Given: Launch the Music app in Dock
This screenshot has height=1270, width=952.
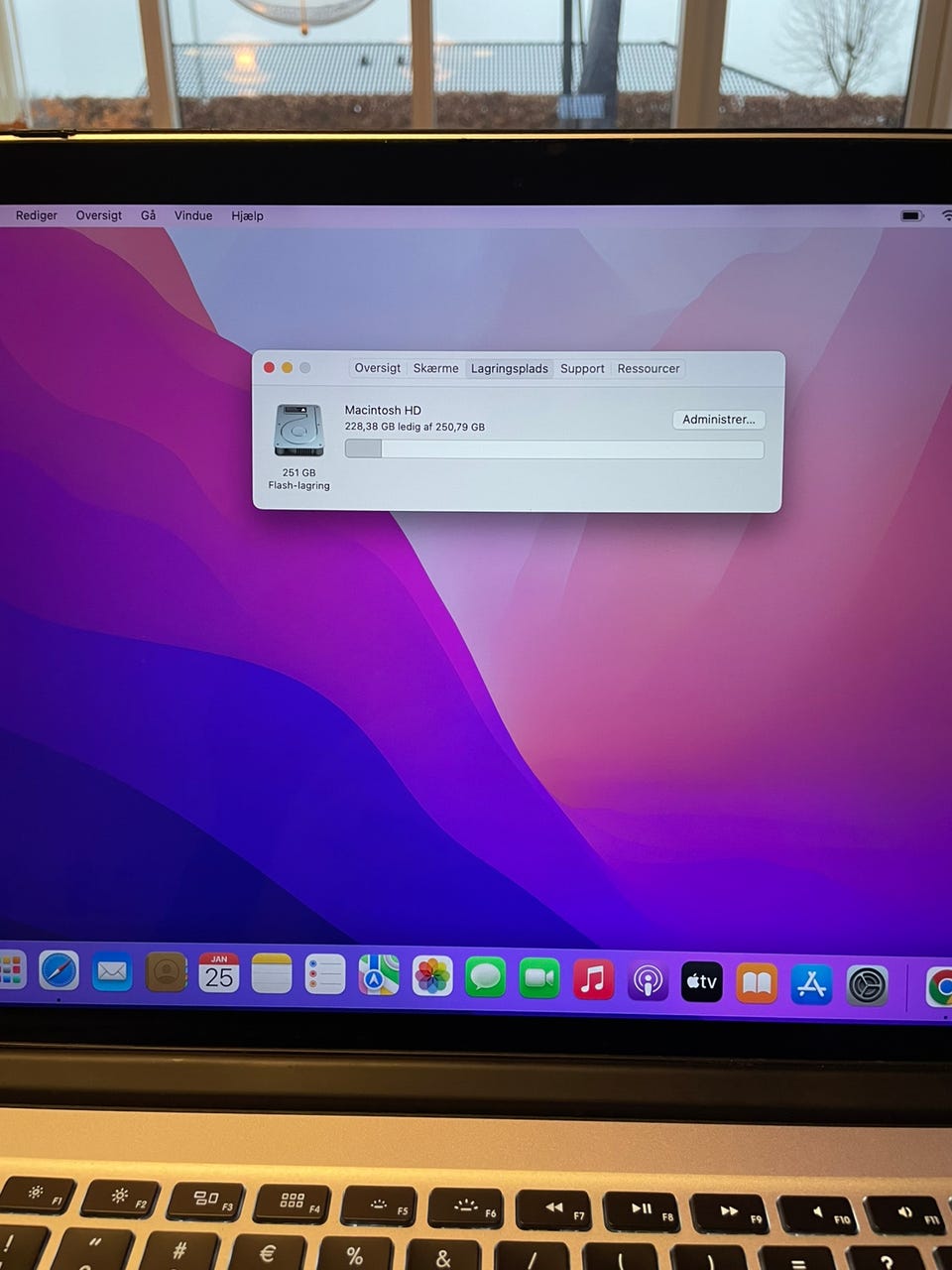Looking at the screenshot, I should (x=593, y=980).
